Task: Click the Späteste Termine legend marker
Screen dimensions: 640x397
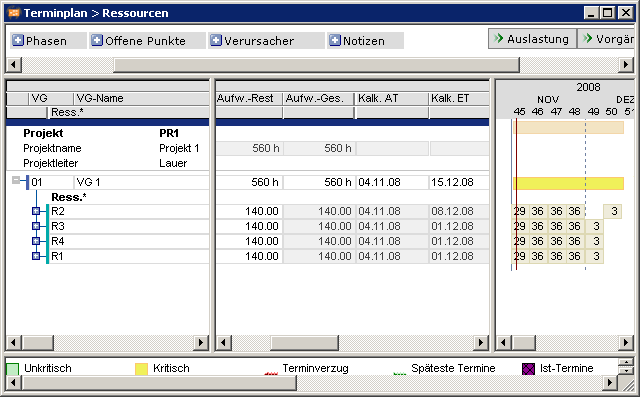Action: point(400,373)
